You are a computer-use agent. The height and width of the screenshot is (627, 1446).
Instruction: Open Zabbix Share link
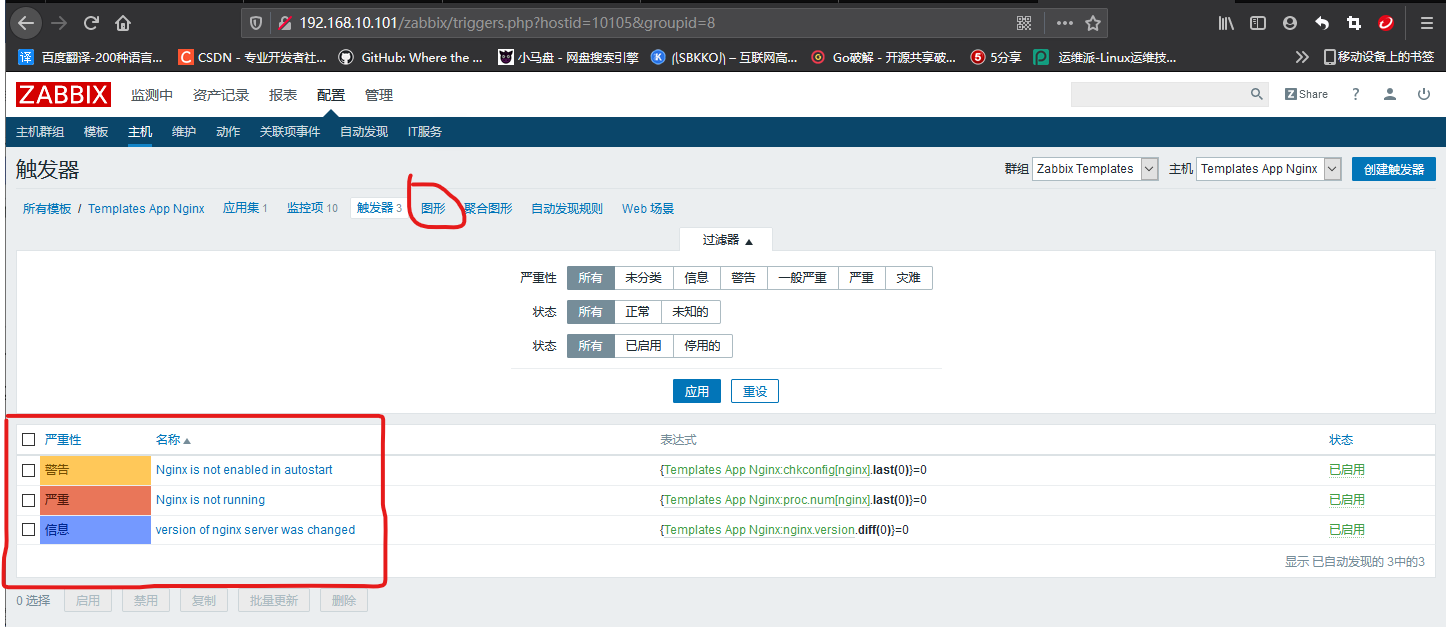pos(1306,94)
